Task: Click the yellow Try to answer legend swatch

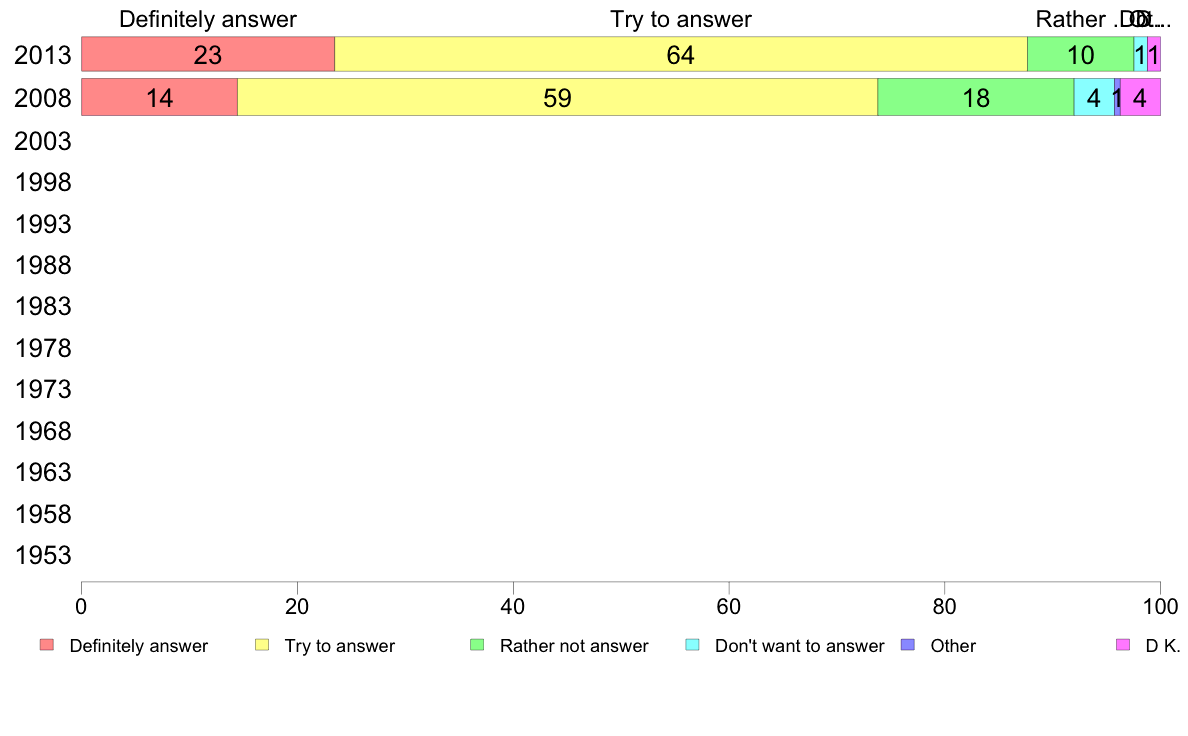Action: pyautogui.click(x=262, y=645)
